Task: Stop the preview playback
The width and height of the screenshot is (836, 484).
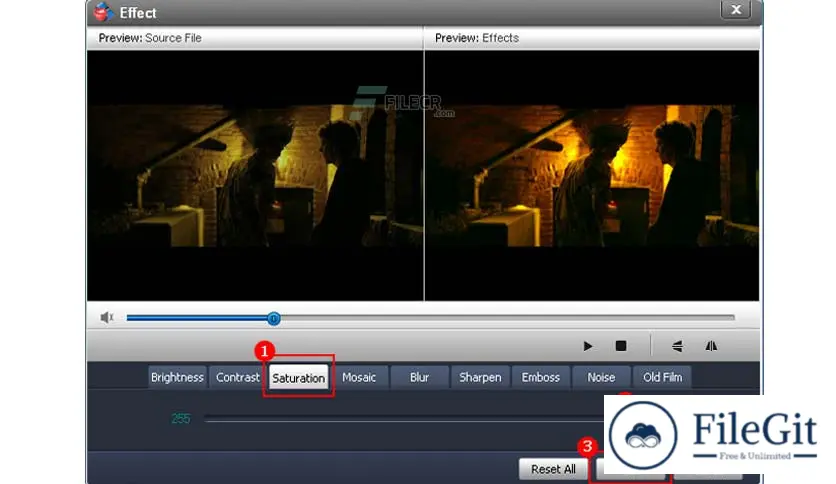Action: tap(621, 346)
